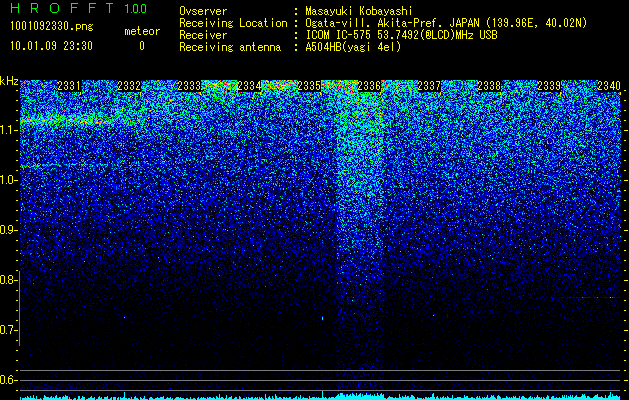Click the 2339 time marker
The image size is (629, 400).
click(x=549, y=86)
